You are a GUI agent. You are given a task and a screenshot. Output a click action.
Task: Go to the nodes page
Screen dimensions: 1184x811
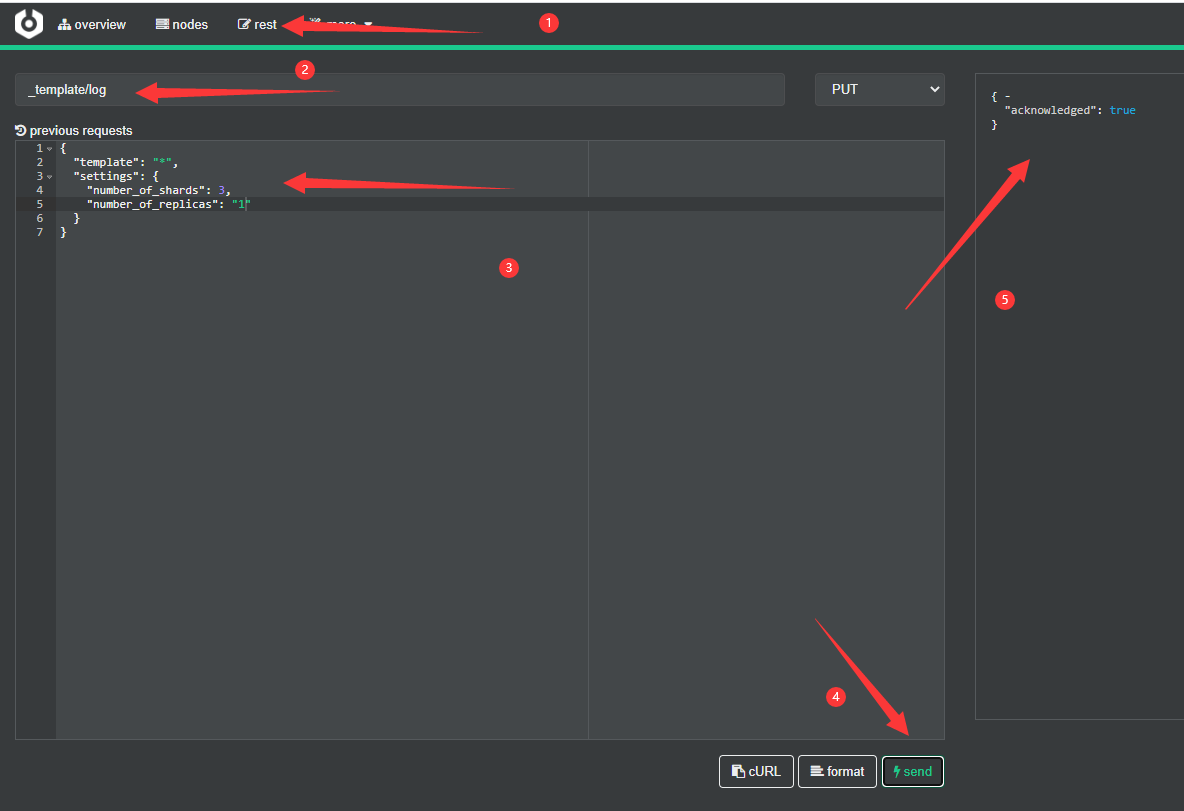tap(182, 25)
